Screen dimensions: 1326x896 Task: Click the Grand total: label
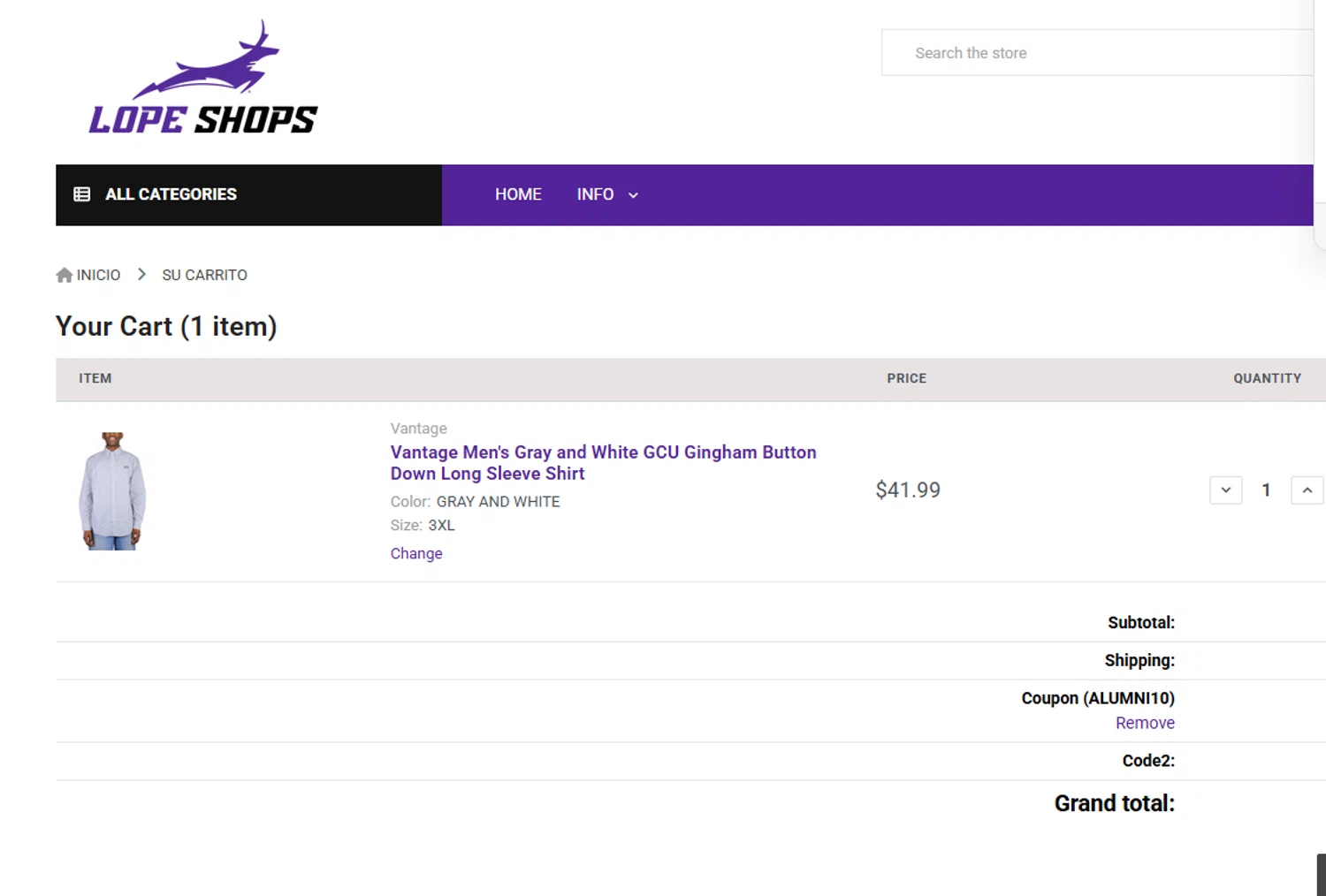click(1114, 803)
